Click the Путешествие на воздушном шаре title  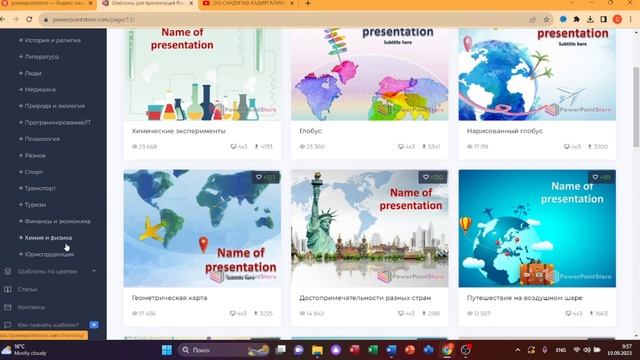point(524,298)
